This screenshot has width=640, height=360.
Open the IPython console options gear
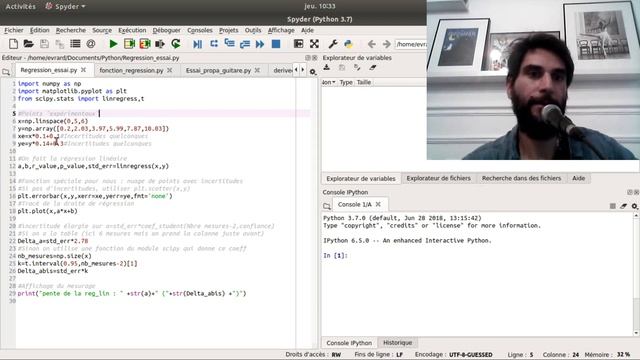coord(635,206)
